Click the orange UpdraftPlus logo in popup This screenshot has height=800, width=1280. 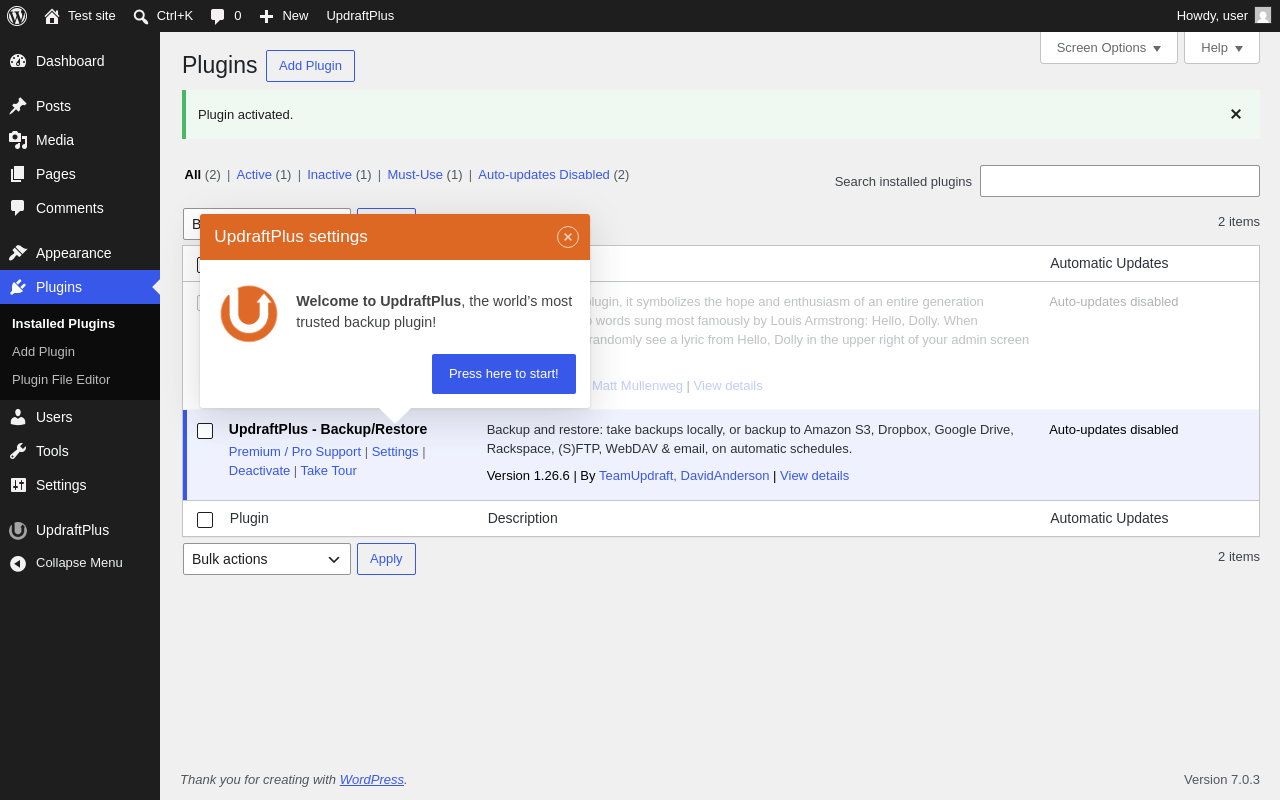(249, 313)
